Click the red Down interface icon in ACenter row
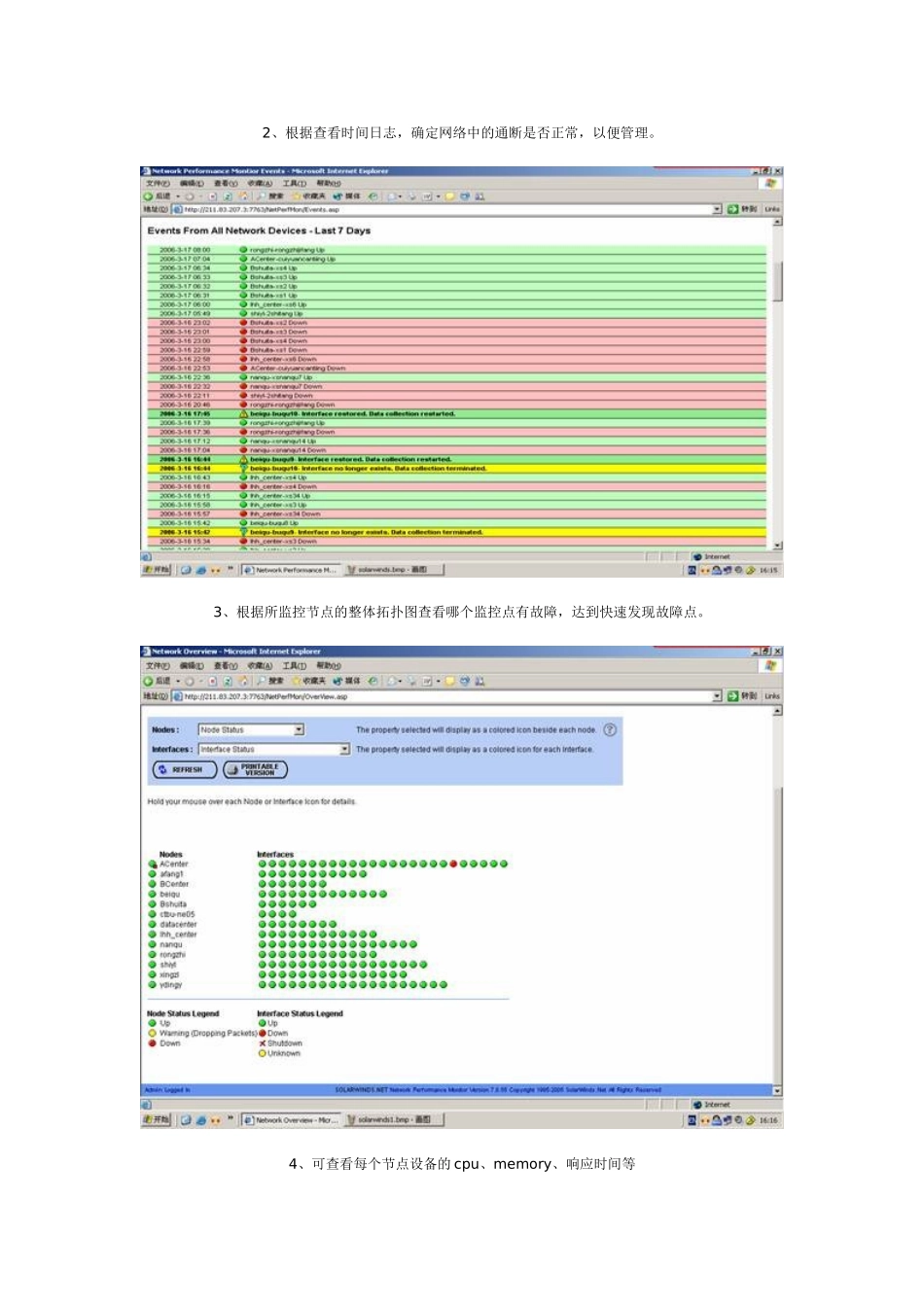The image size is (924, 1307). 453,864
